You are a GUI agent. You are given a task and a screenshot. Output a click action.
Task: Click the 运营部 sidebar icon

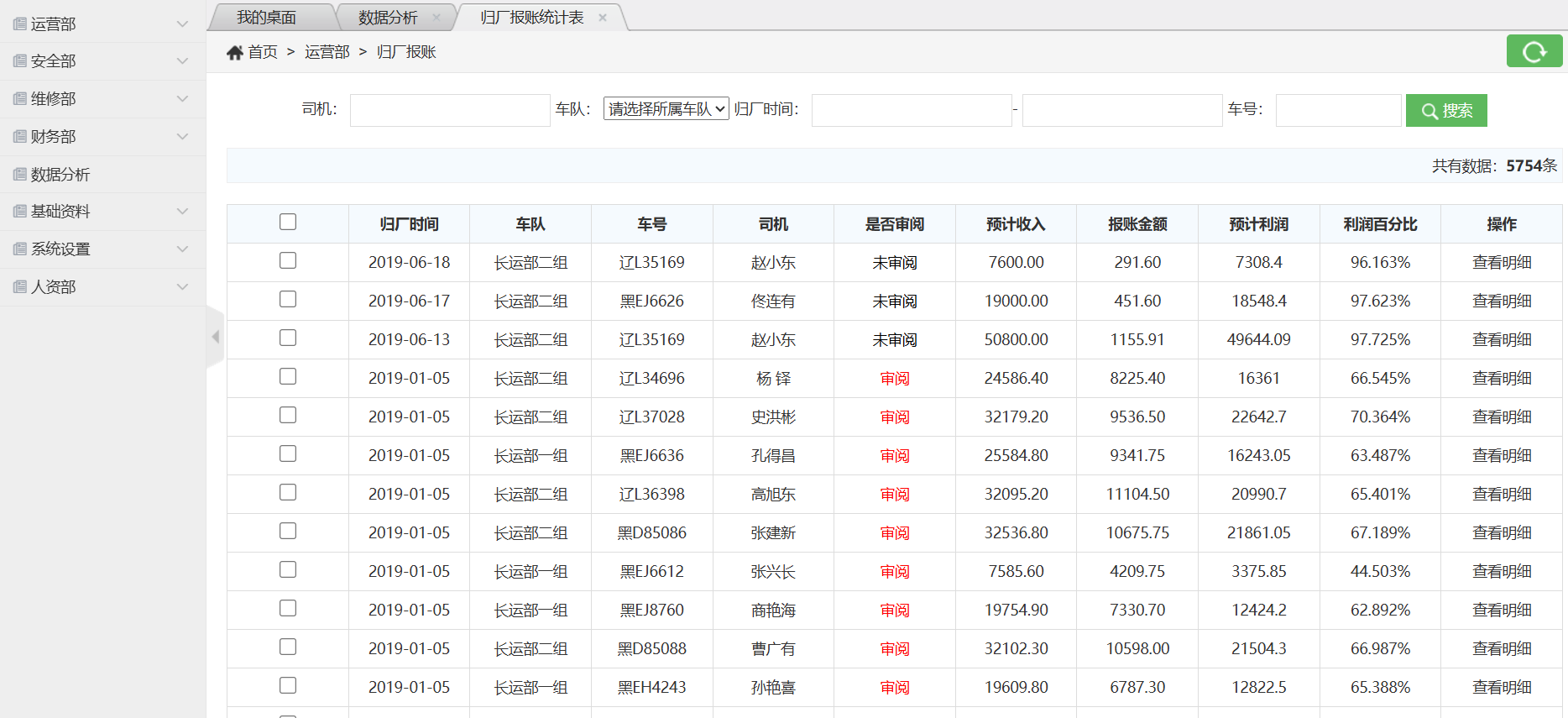point(20,24)
